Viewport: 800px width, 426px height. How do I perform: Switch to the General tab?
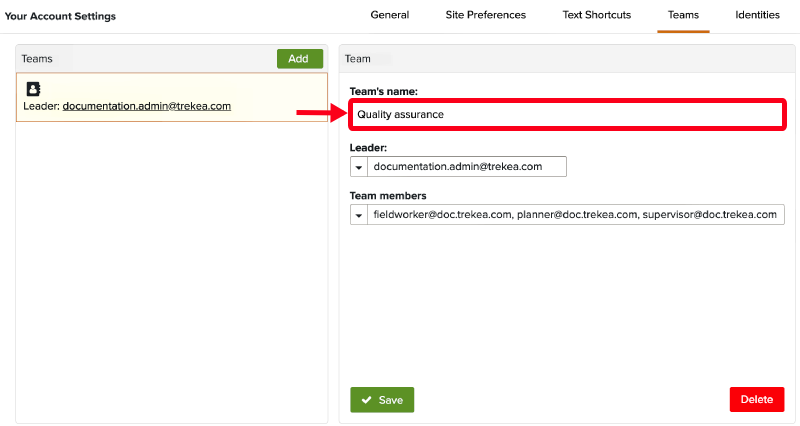point(389,16)
